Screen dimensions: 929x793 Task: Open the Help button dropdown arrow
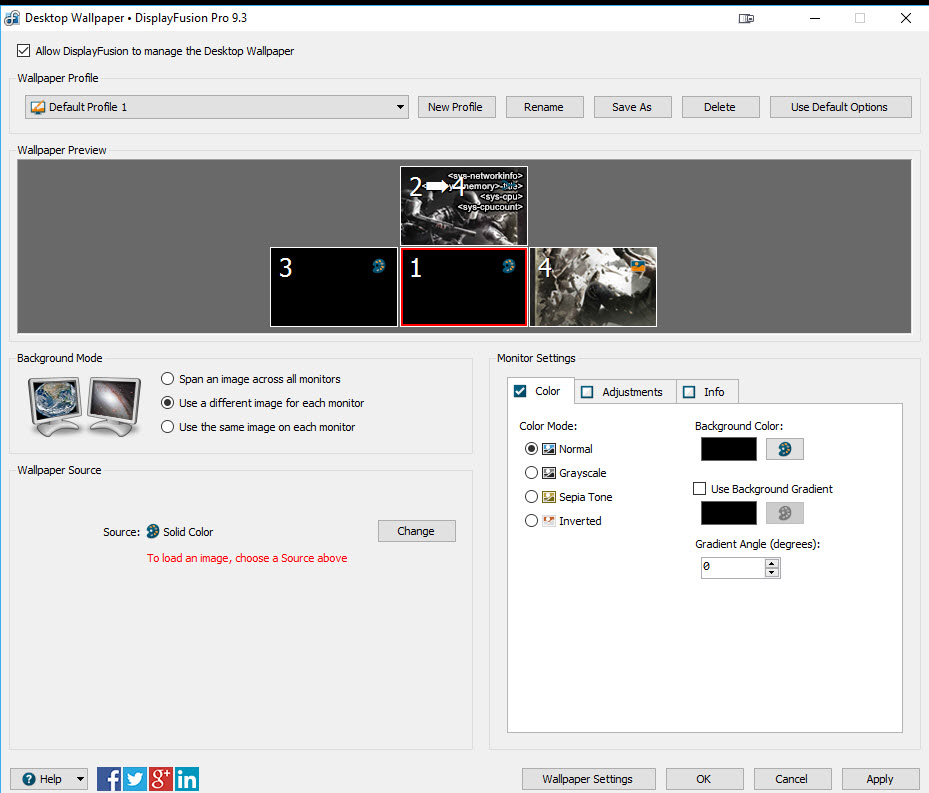tap(80, 779)
